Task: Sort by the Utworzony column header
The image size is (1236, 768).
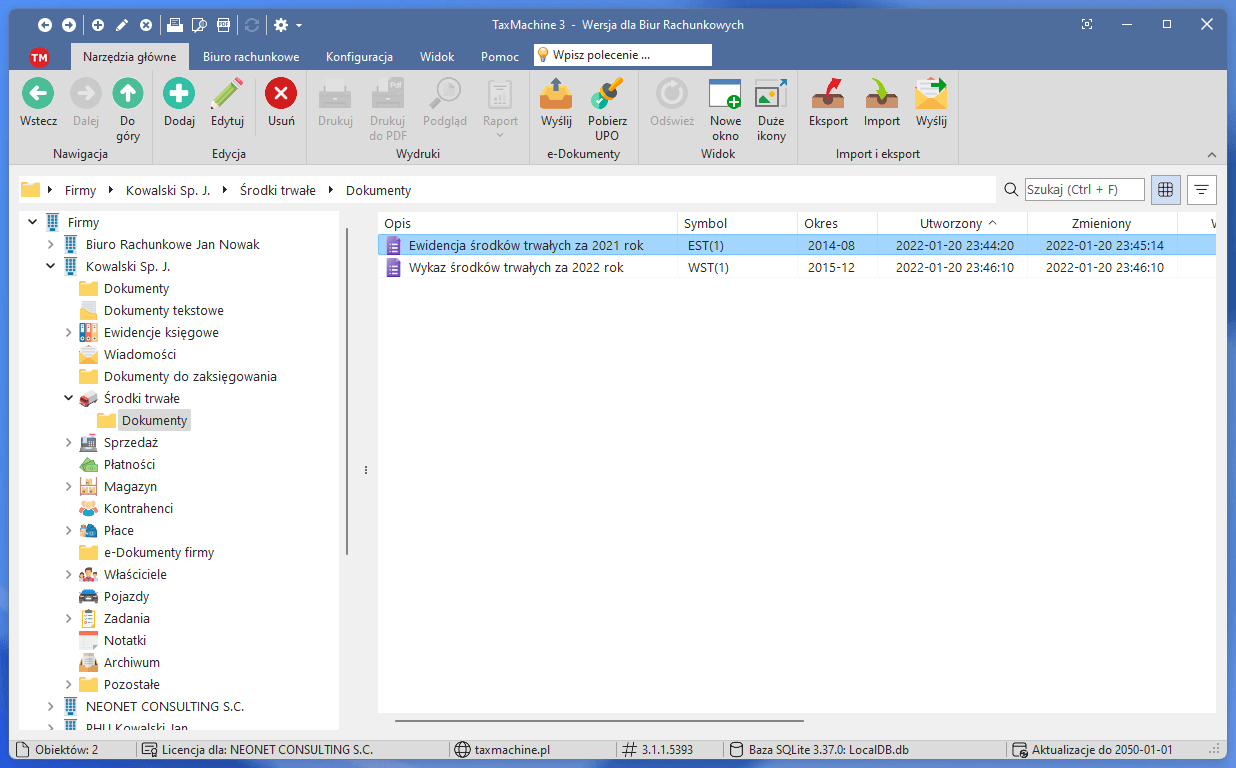Action: pos(951,224)
